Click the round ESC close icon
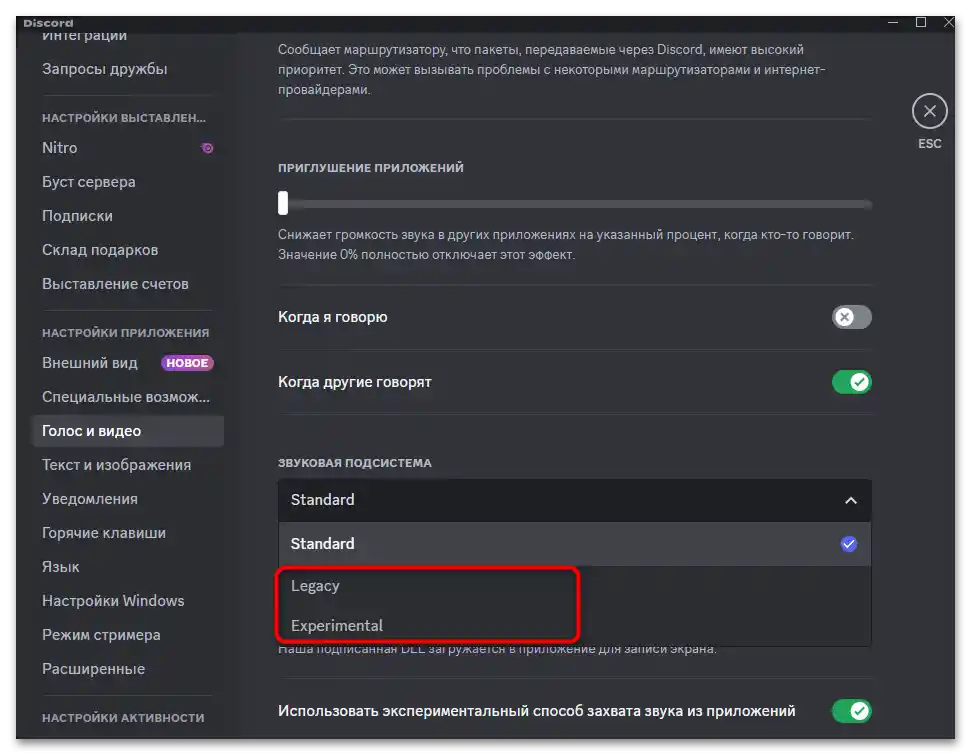This screenshot has height=755, width=971. pyautogui.click(x=929, y=111)
